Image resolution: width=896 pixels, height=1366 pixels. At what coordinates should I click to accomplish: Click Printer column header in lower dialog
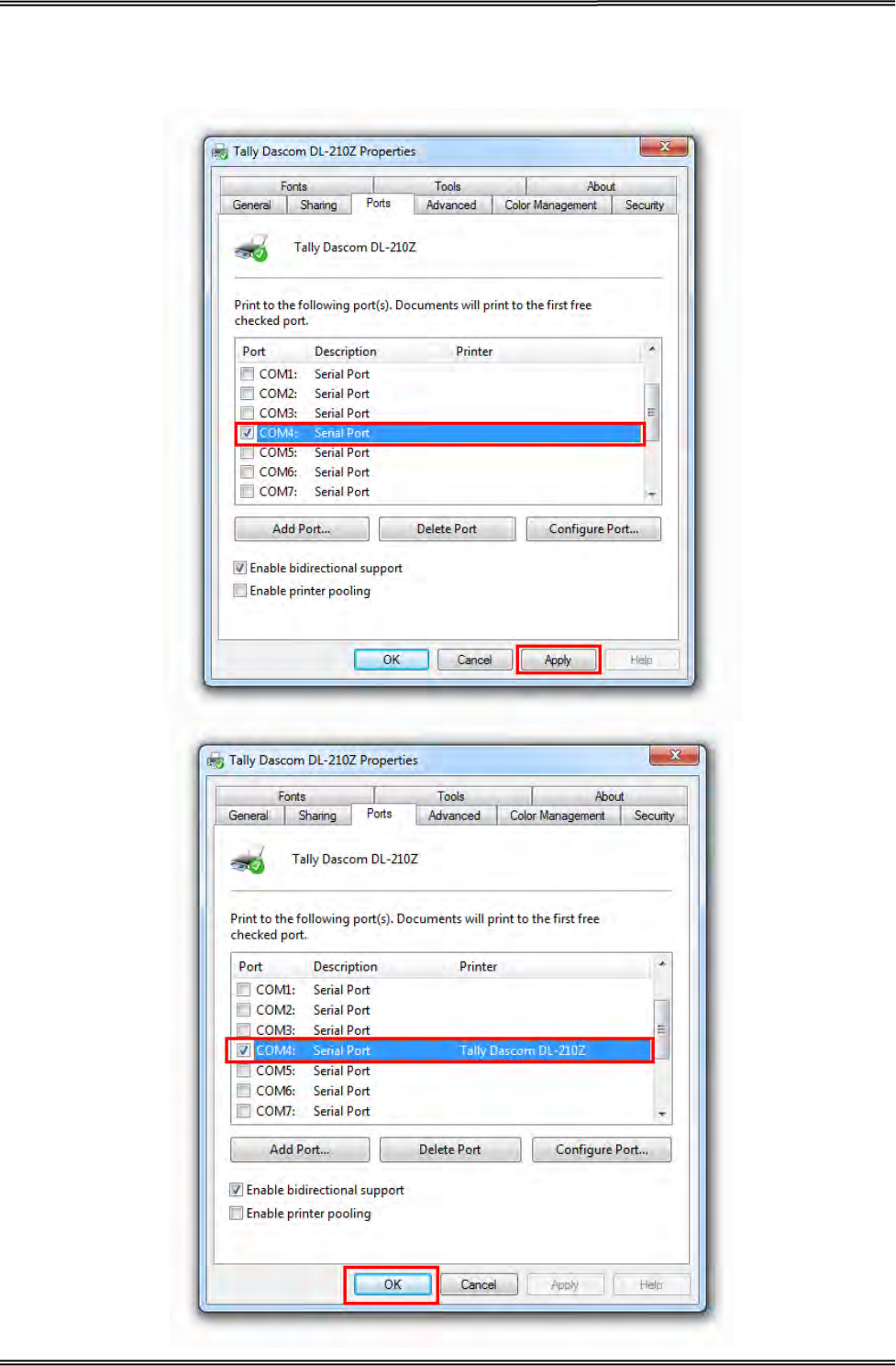pos(478,967)
